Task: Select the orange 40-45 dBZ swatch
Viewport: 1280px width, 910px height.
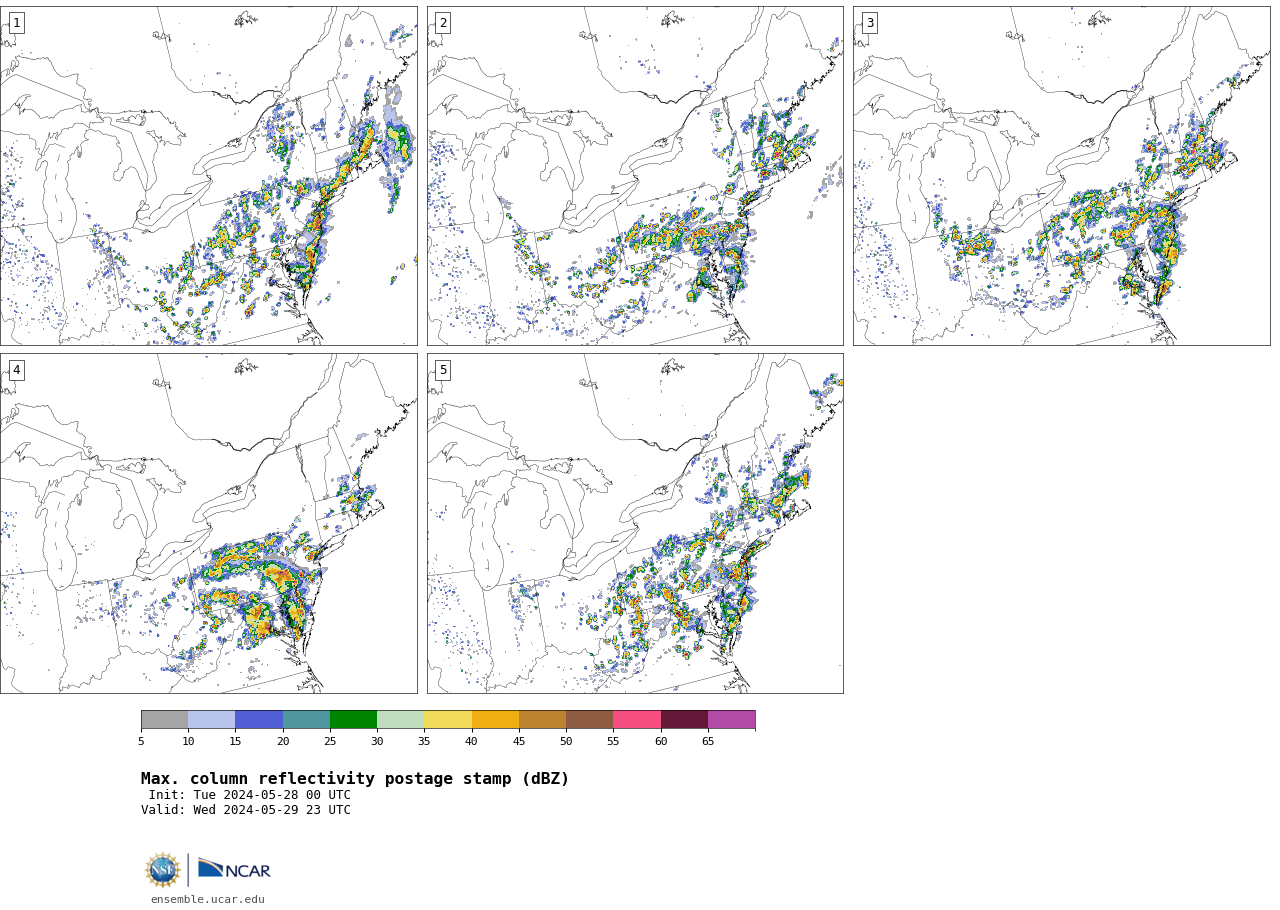Action: click(x=495, y=720)
